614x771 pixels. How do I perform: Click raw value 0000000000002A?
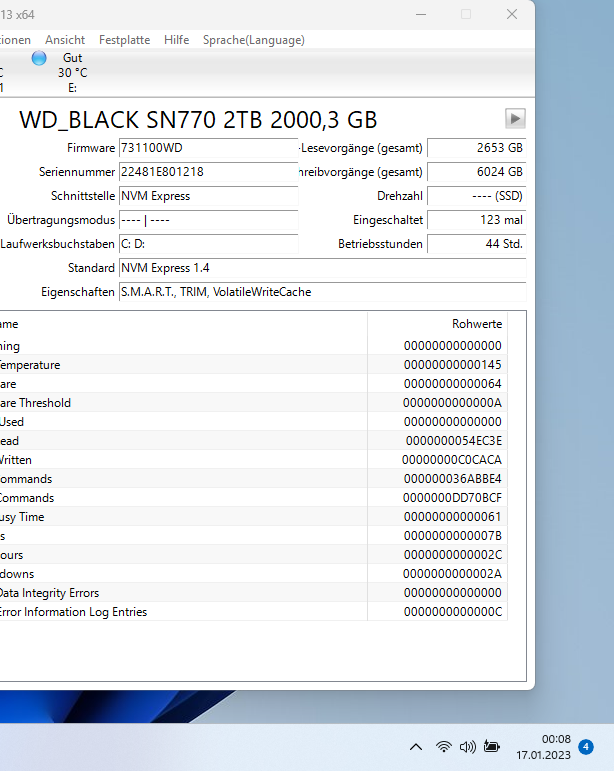[452, 574]
